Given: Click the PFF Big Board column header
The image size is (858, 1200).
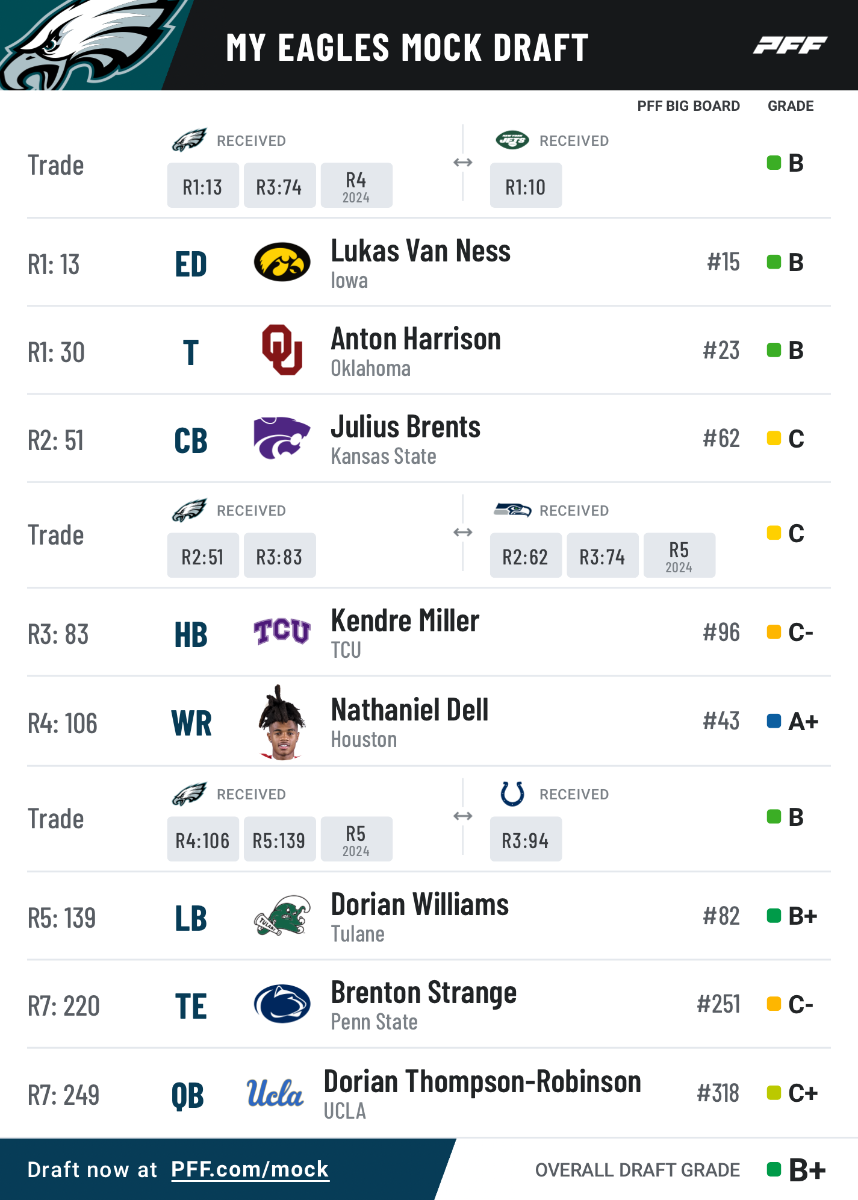Looking at the screenshot, I should [688, 106].
